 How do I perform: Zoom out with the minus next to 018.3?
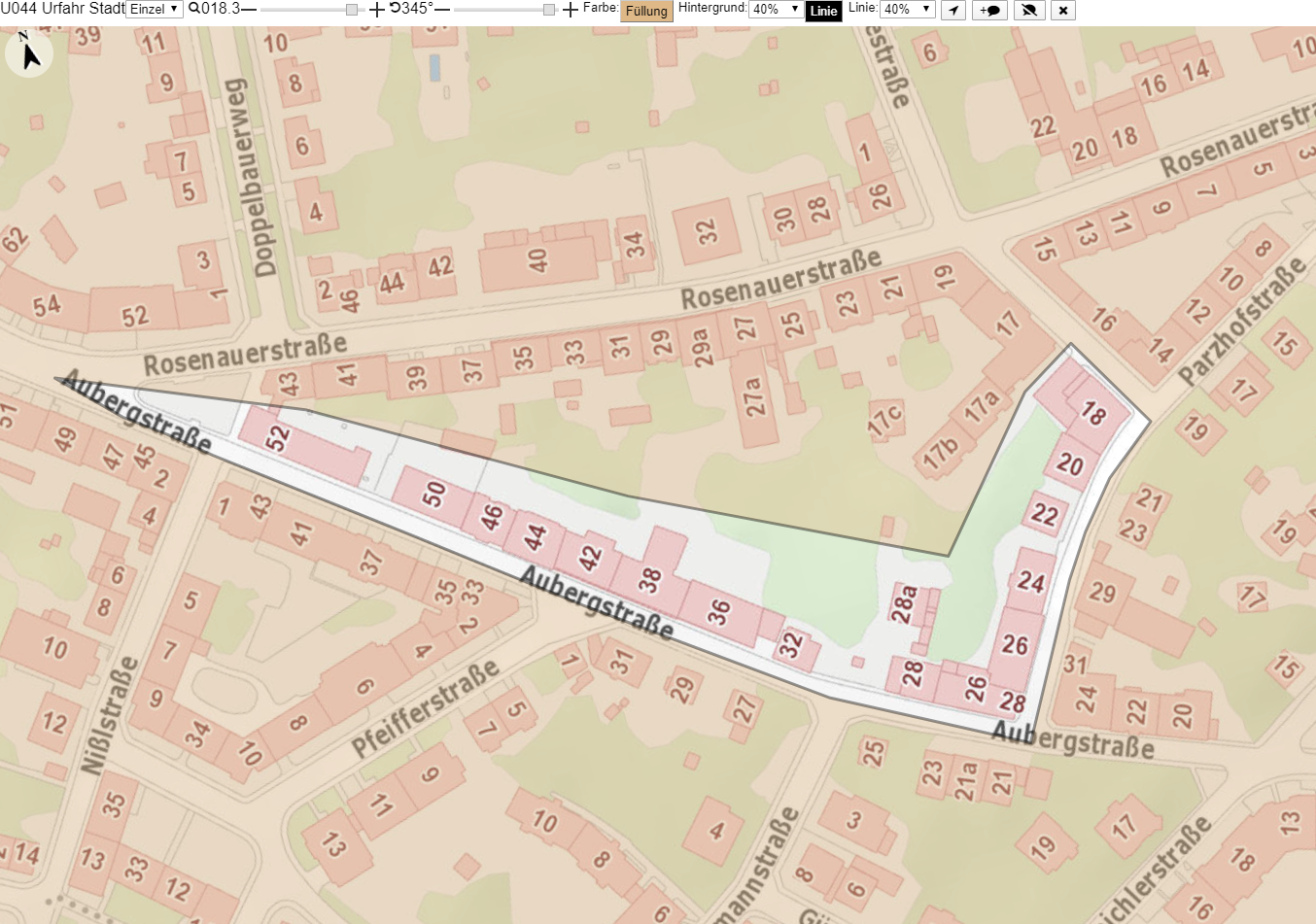tap(249, 10)
